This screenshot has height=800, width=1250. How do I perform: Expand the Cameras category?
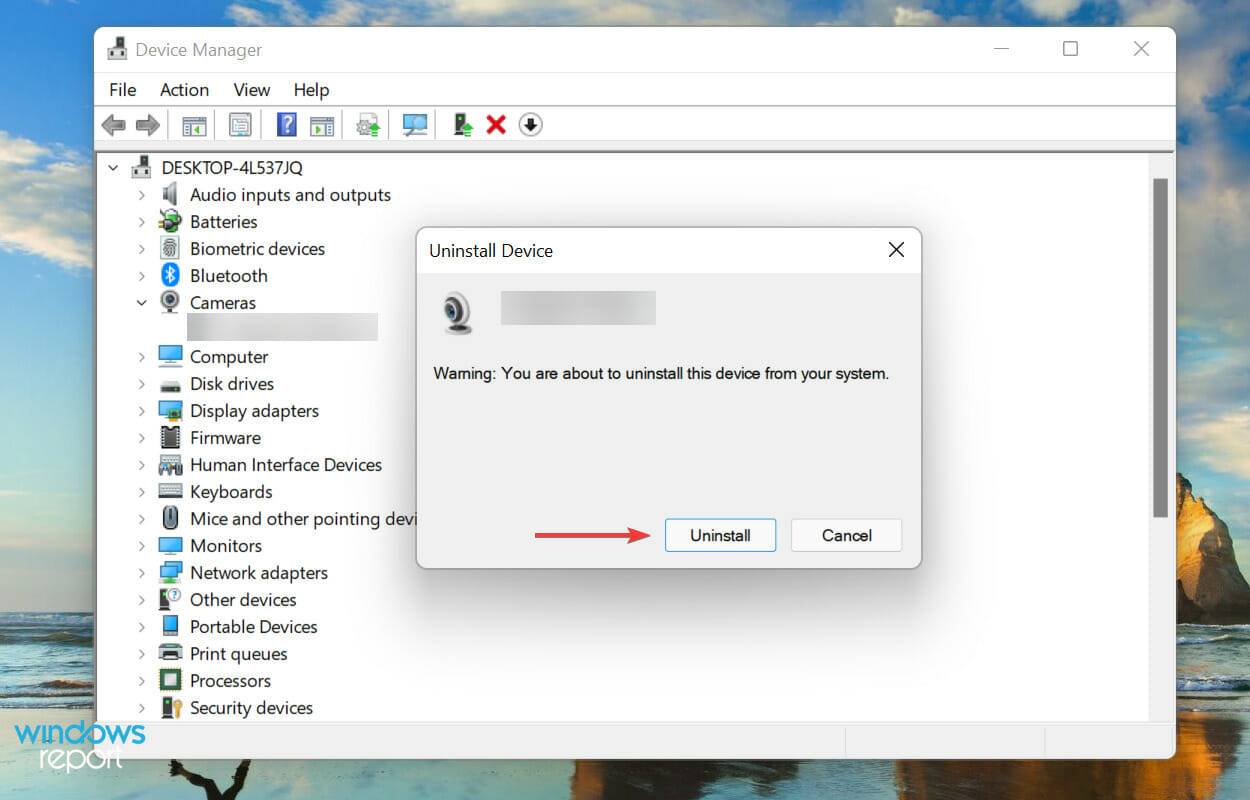[141, 302]
